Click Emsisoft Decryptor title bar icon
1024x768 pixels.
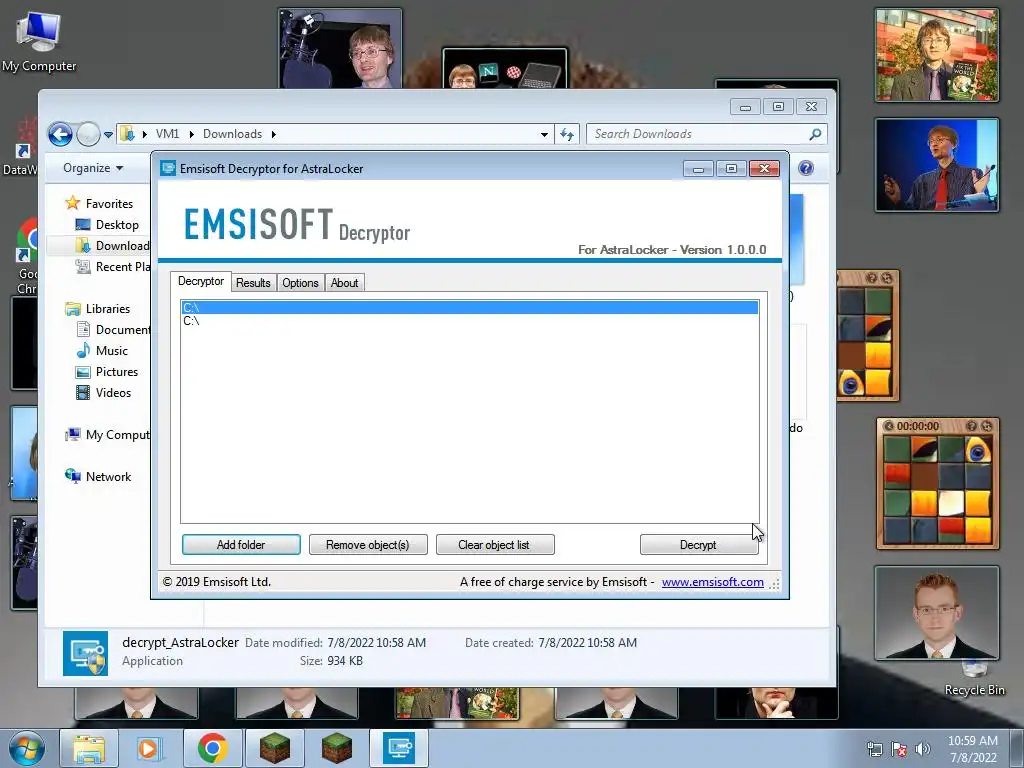[x=168, y=168]
